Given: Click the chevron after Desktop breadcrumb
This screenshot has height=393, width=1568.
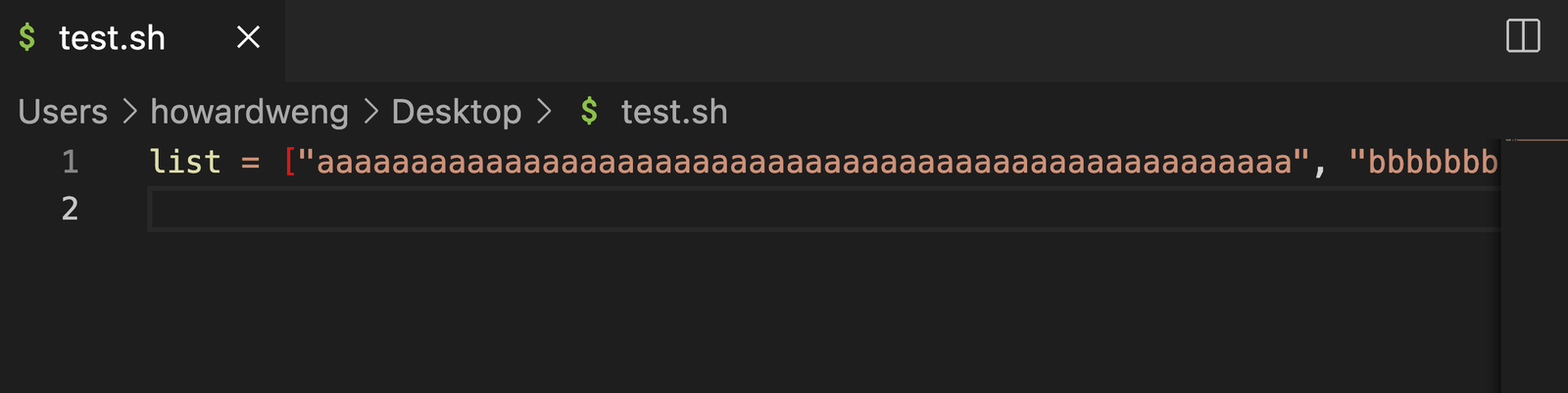Looking at the screenshot, I should tap(544, 112).
